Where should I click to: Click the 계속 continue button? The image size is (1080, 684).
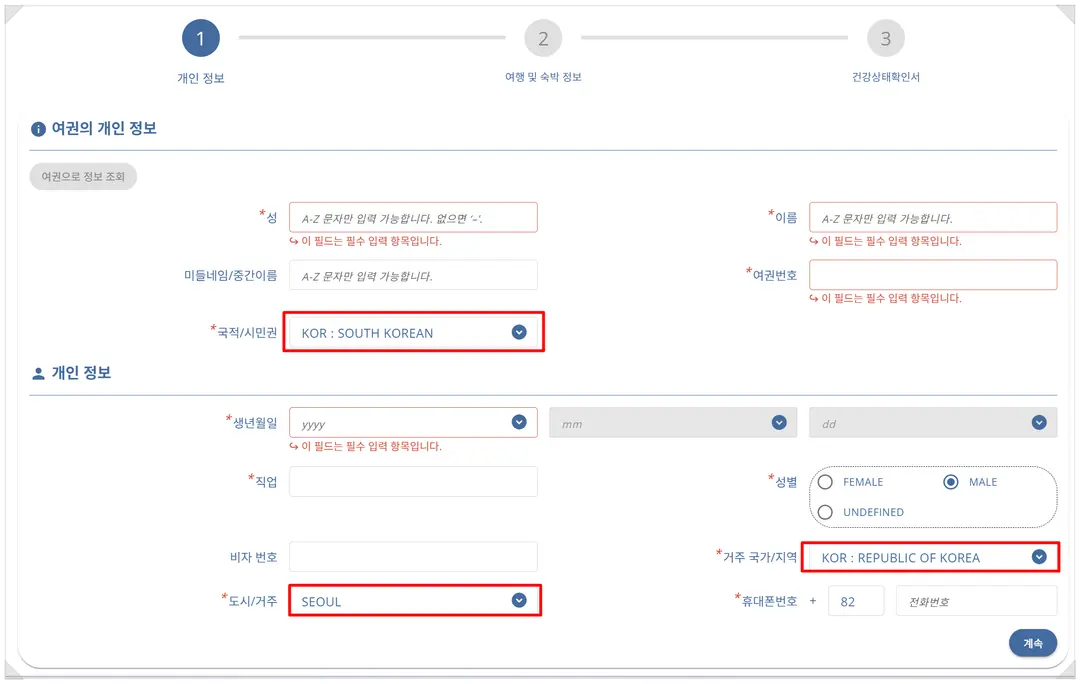(x=1032, y=643)
